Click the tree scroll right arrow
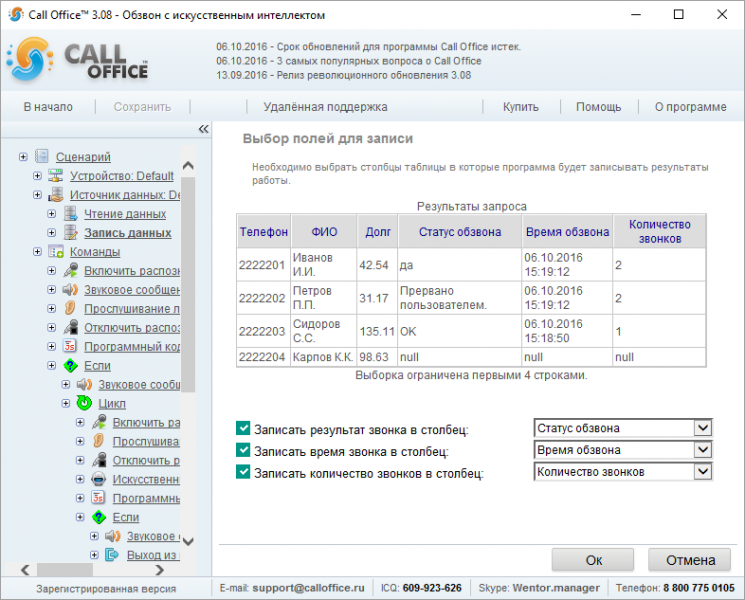Viewport: 745px width, 600px height. pyautogui.click(x=160, y=569)
